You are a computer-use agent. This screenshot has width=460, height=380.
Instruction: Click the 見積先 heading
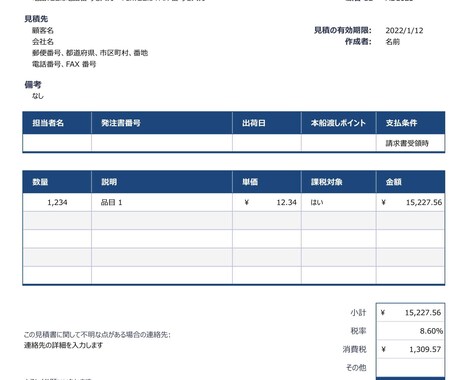36,19
